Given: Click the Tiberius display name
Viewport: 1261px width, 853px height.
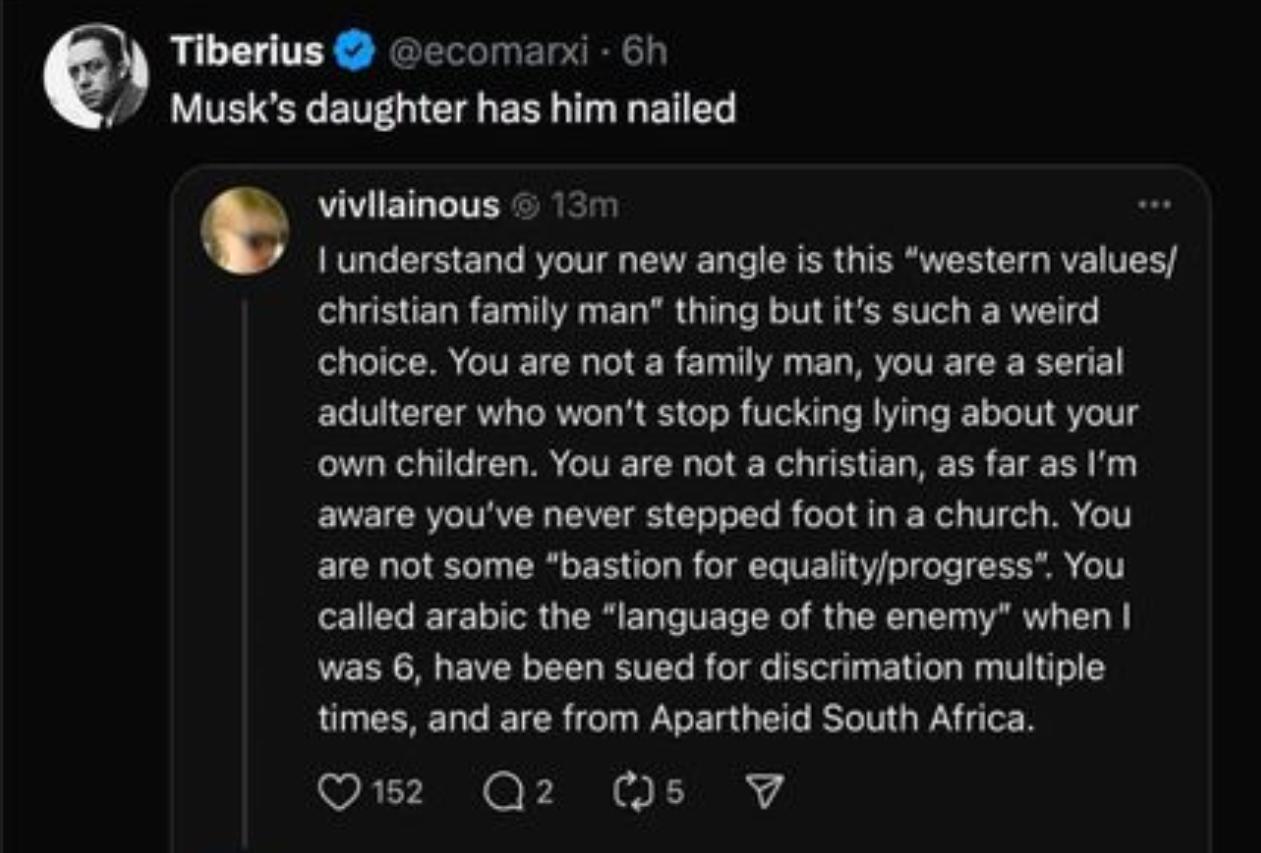Looking at the screenshot, I should (246, 50).
